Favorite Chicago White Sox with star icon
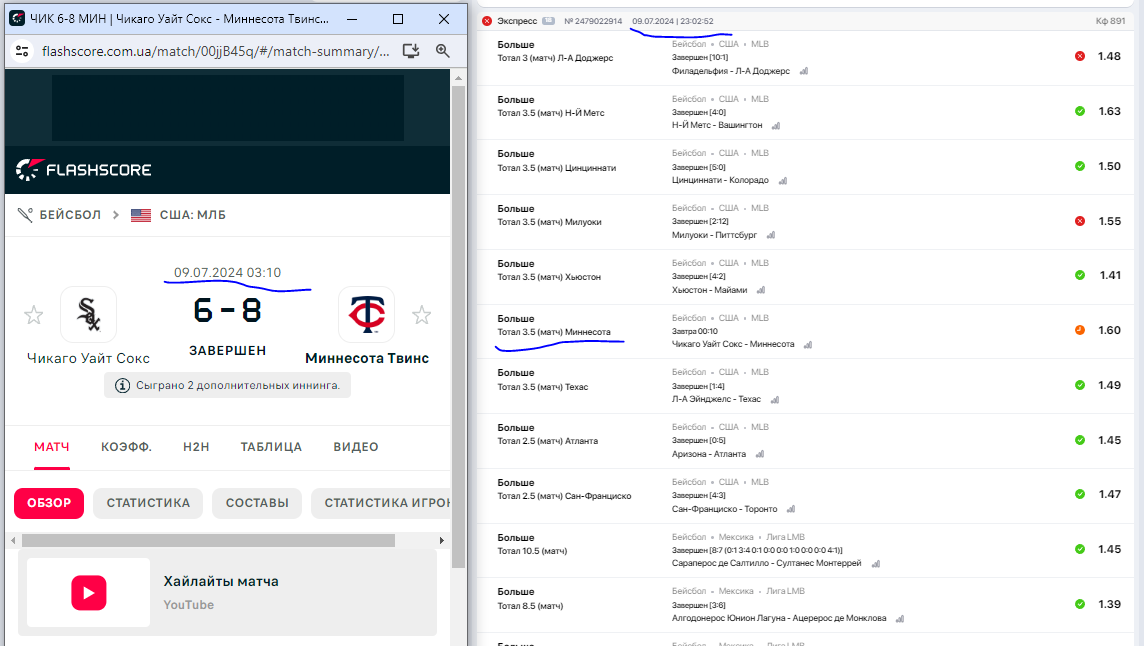This screenshot has width=1144, height=646. pos(34,315)
